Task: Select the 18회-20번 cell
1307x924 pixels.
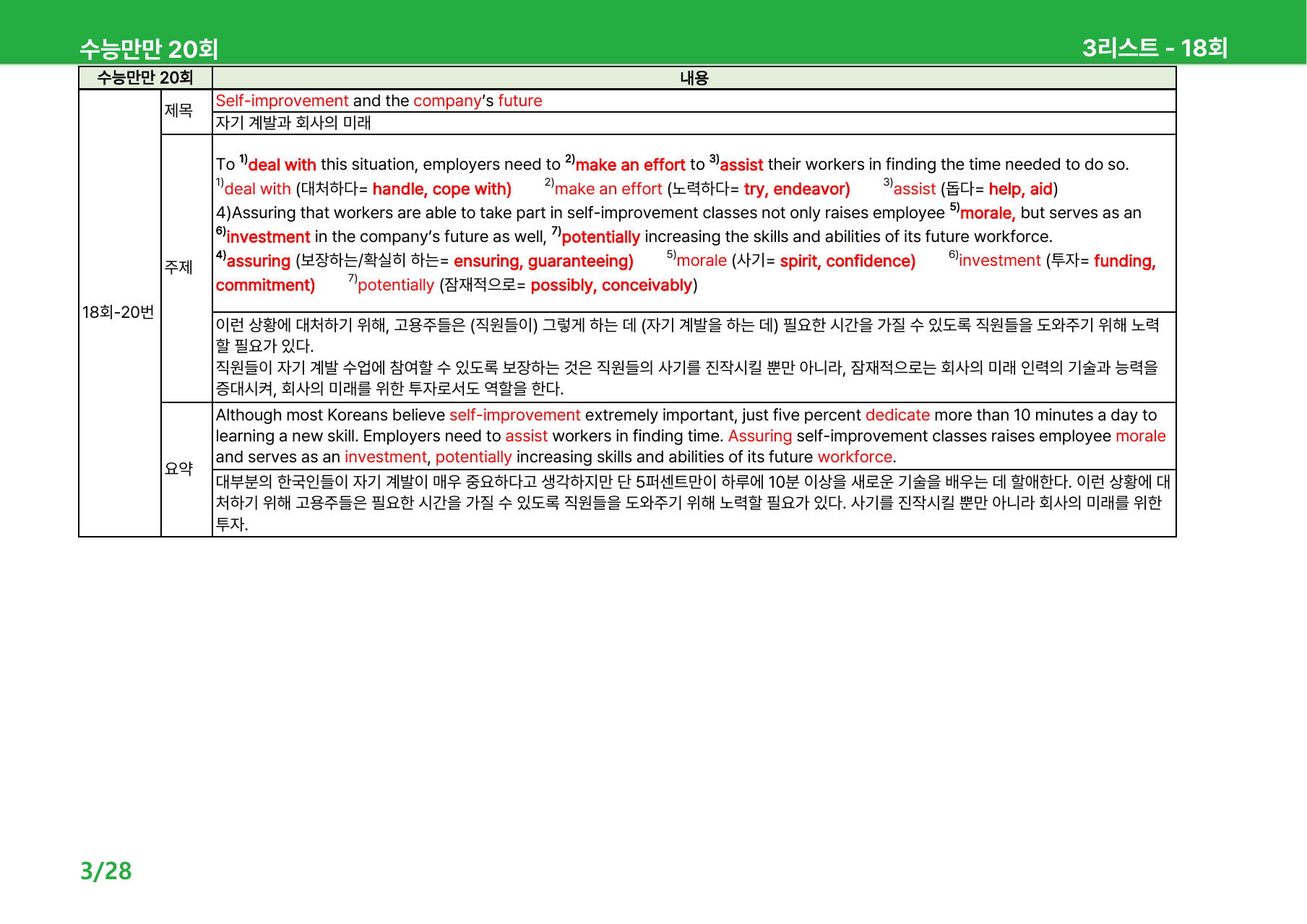Action: click(118, 312)
